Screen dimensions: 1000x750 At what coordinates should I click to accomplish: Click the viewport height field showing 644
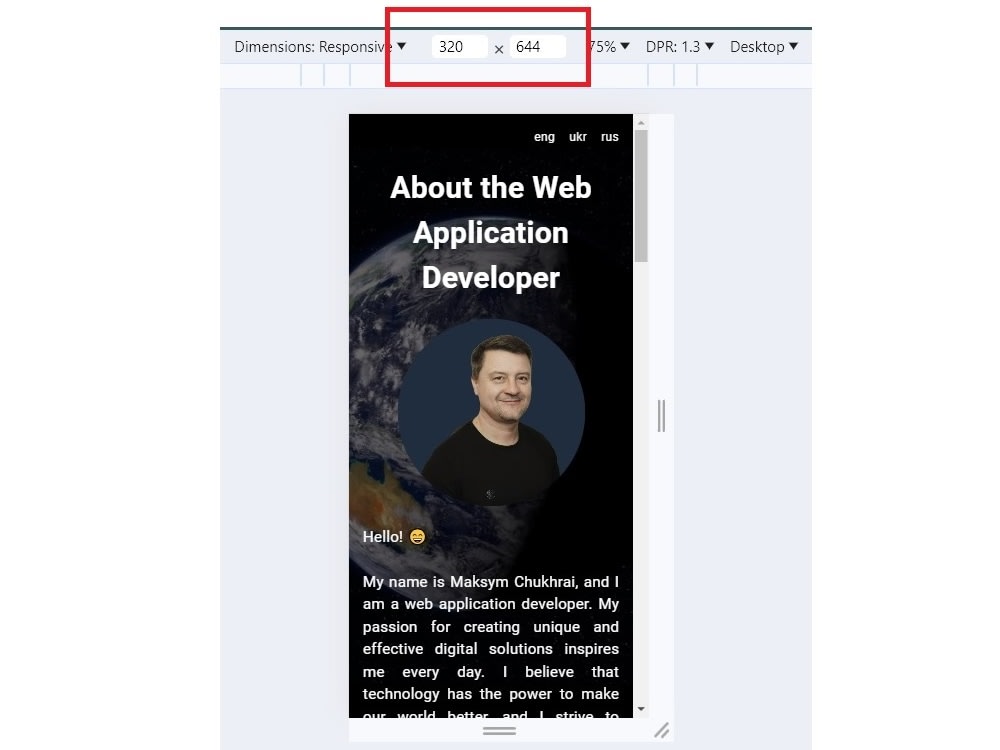pyautogui.click(x=540, y=46)
